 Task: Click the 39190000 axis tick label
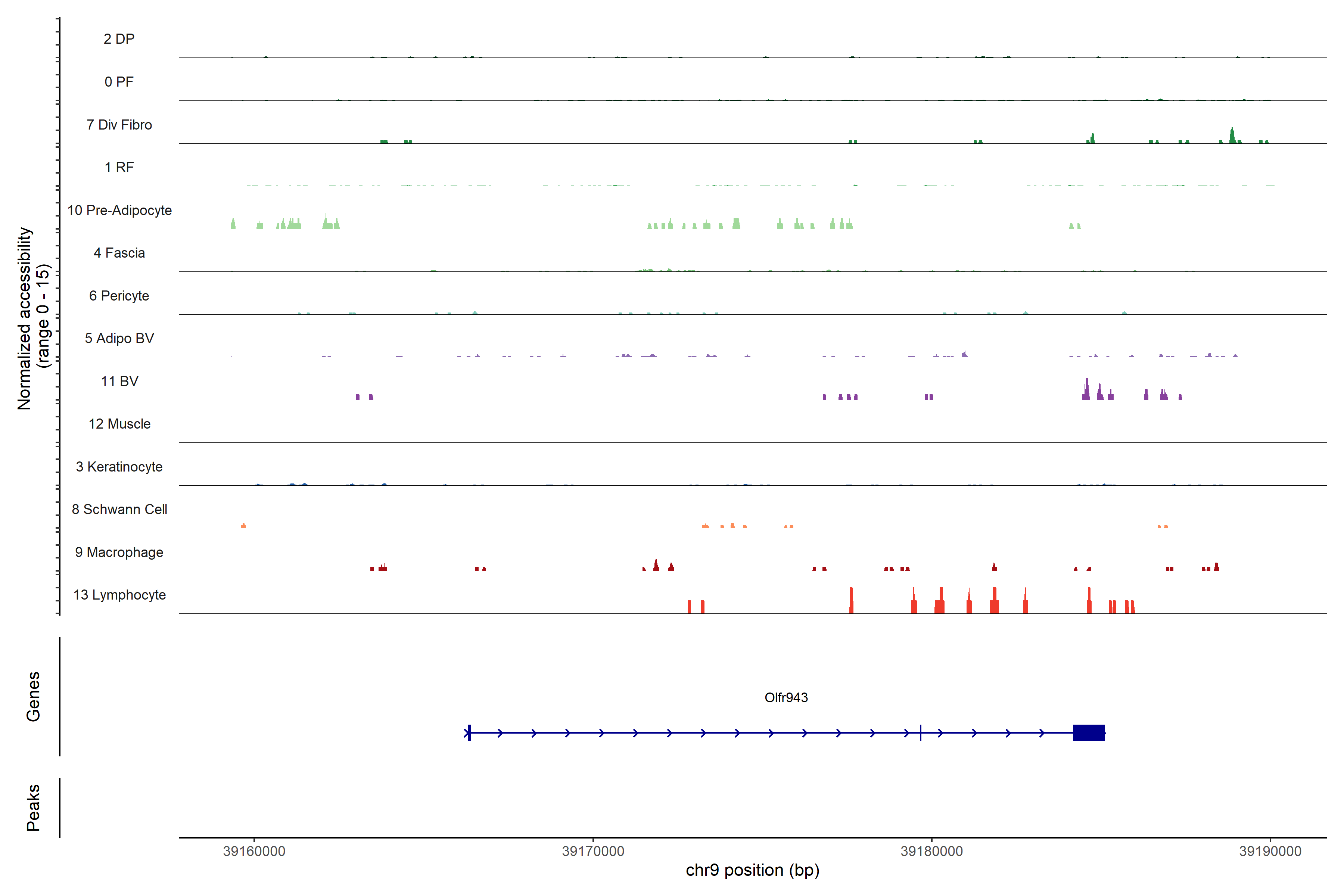pos(1270,851)
